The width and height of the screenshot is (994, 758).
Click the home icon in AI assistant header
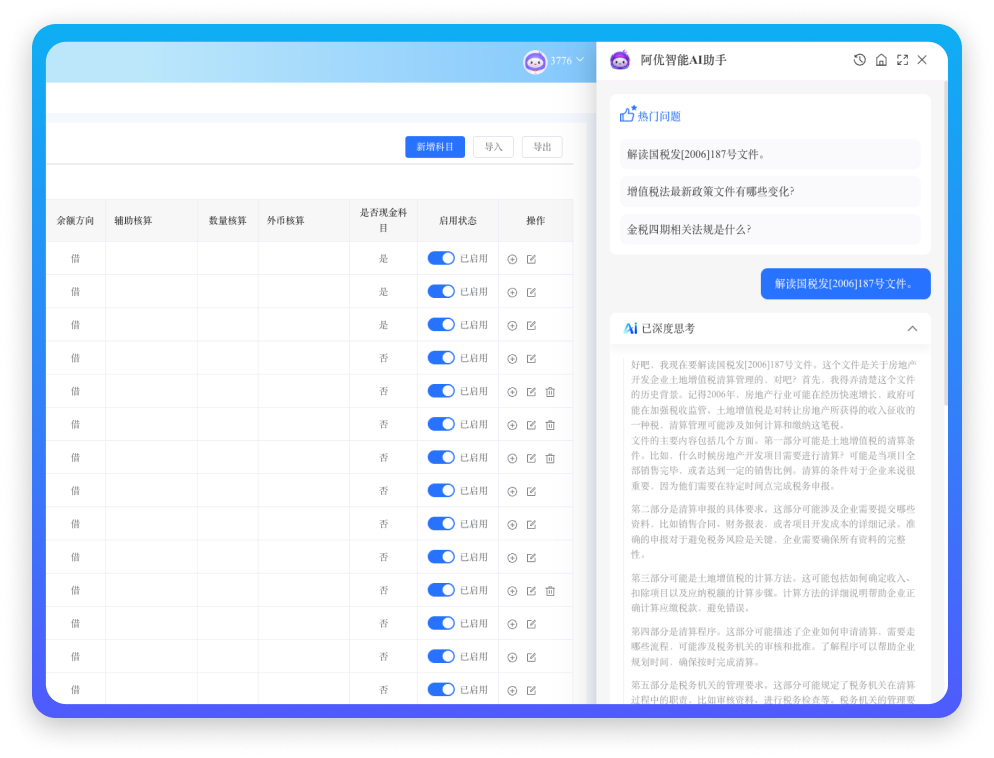(x=881, y=60)
